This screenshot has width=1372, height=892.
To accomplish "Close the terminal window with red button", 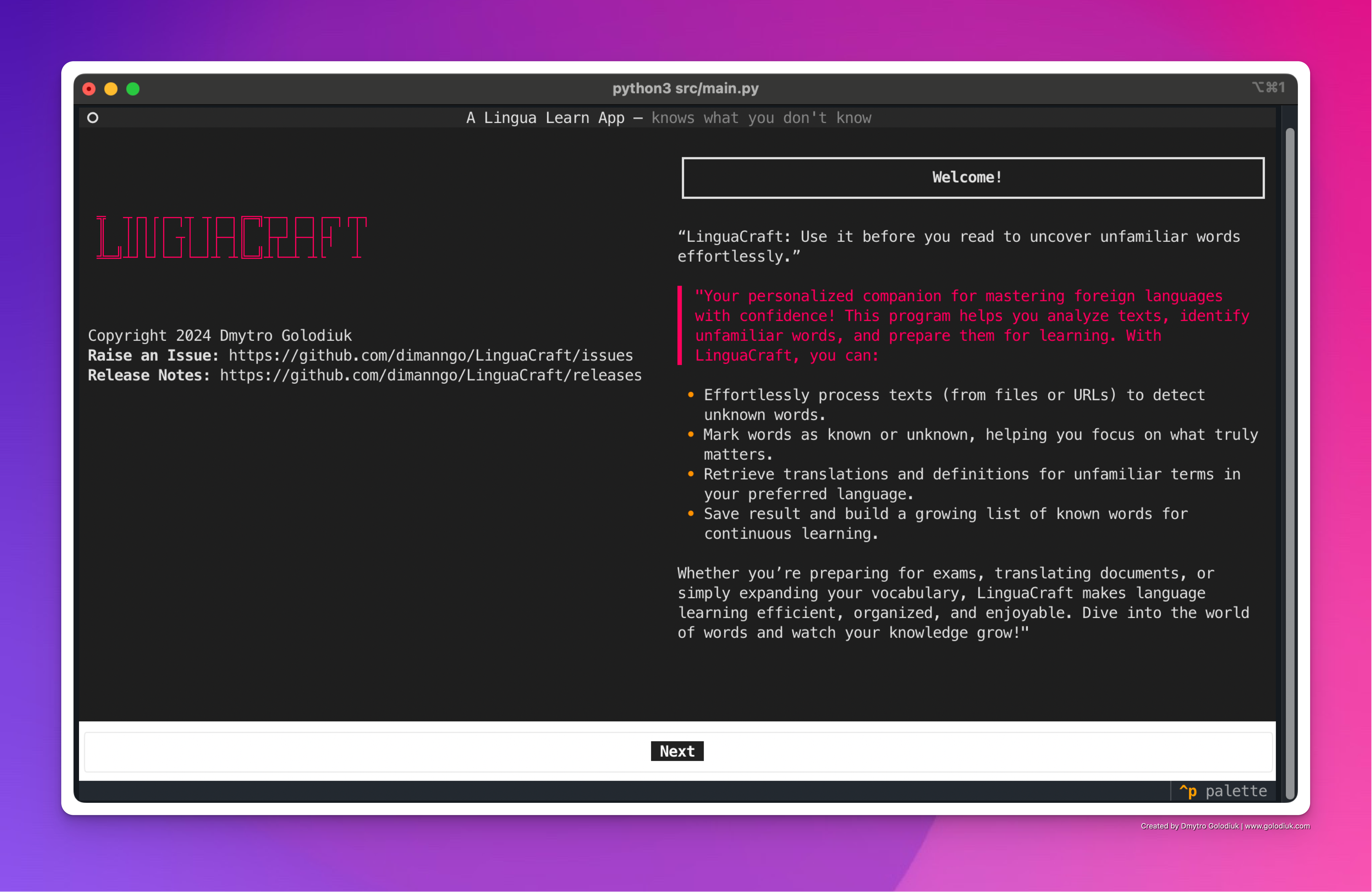I will 89,89.
